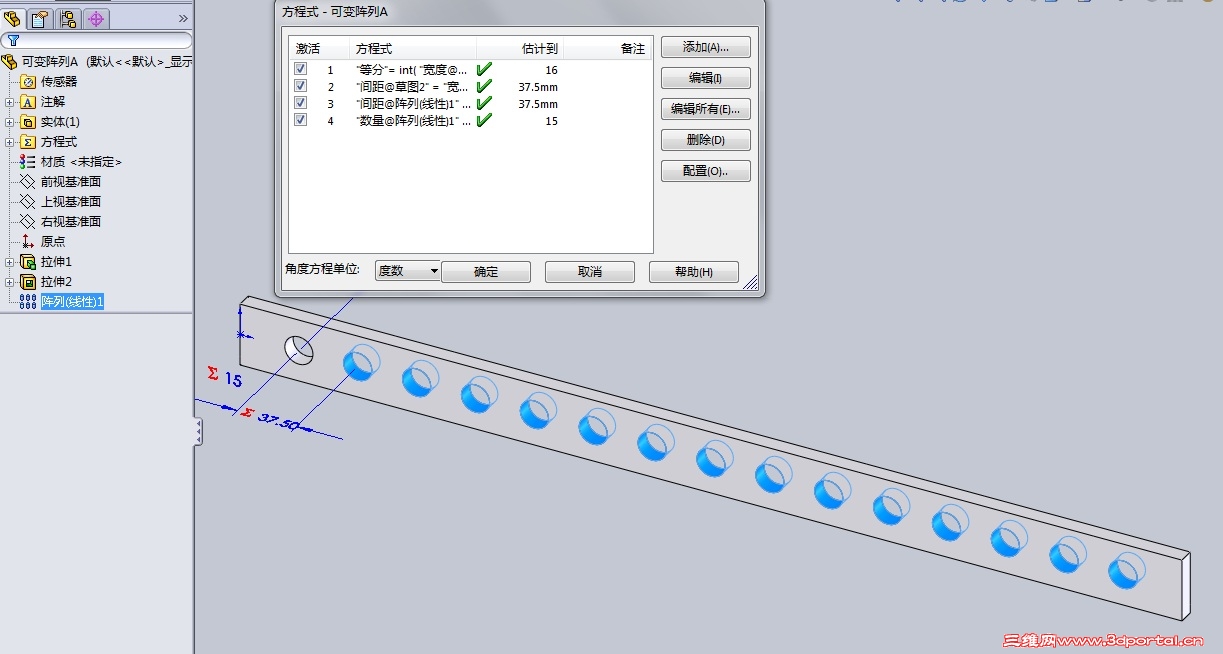Expand the 注解 annotations node
The height and width of the screenshot is (654, 1223).
coord(10,102)
